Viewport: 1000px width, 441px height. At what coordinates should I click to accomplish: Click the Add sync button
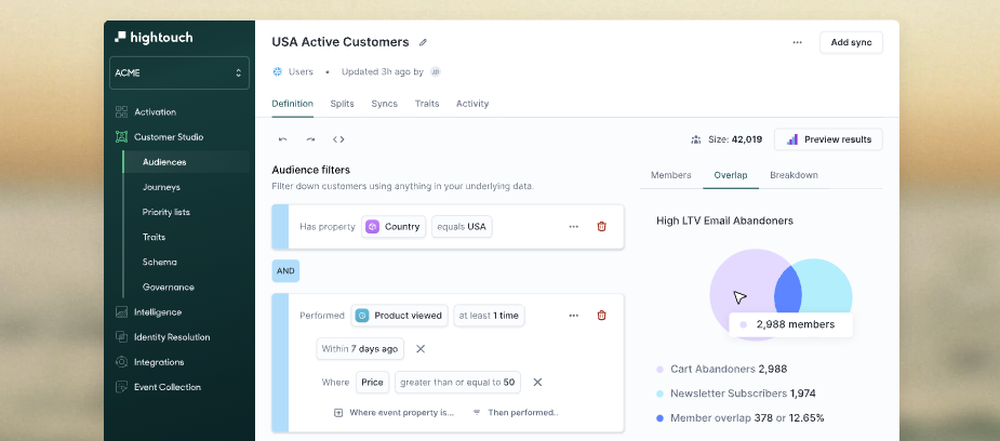point(851,43)
